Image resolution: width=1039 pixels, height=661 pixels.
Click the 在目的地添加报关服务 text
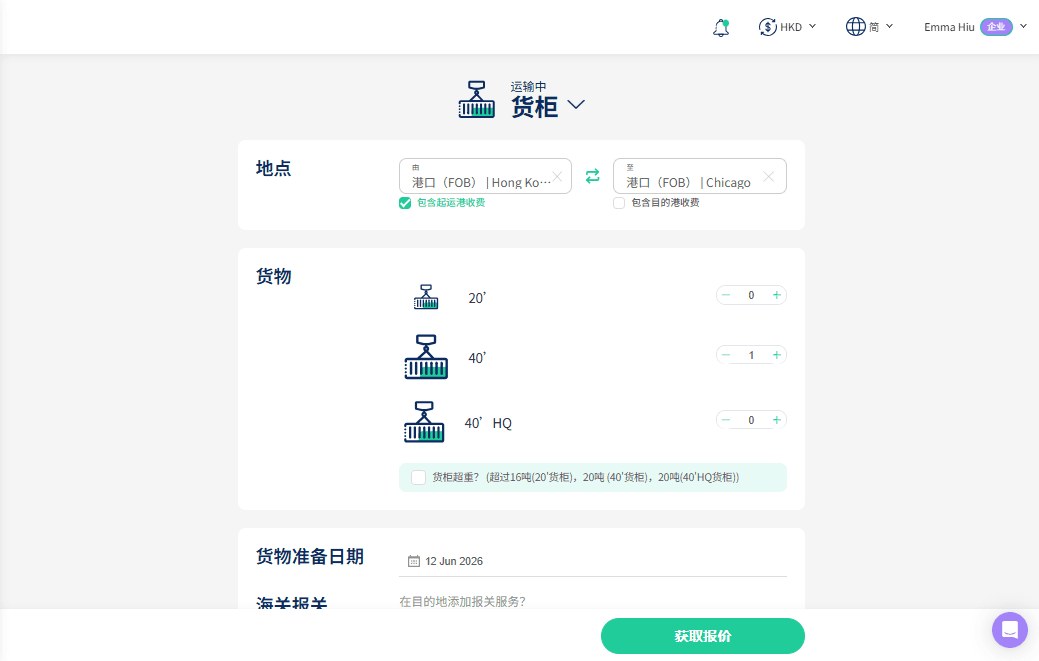click(462, 601)
